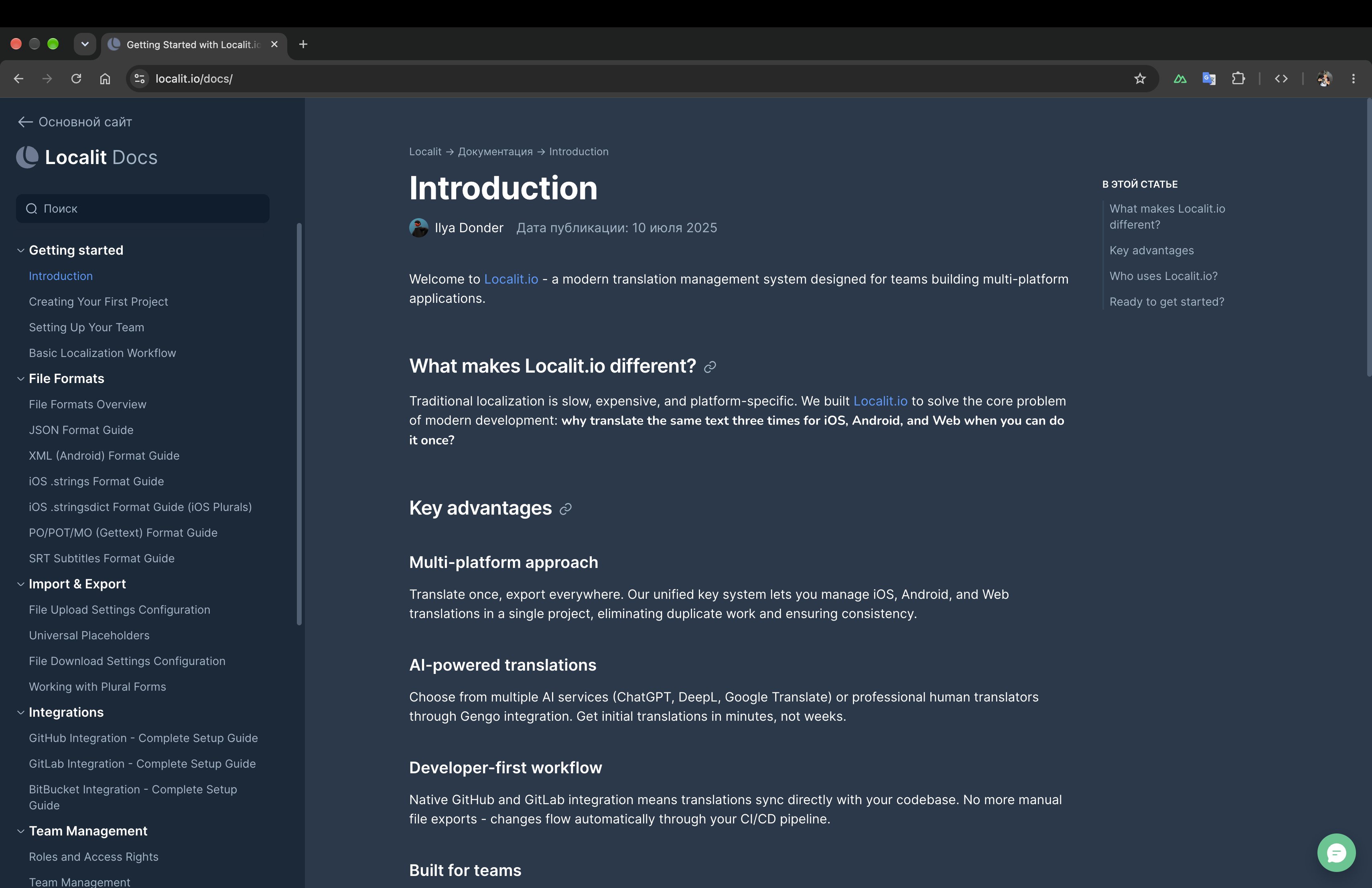Click Документация breadcrumb link
Screen dimensions: 1372x888
495,152
